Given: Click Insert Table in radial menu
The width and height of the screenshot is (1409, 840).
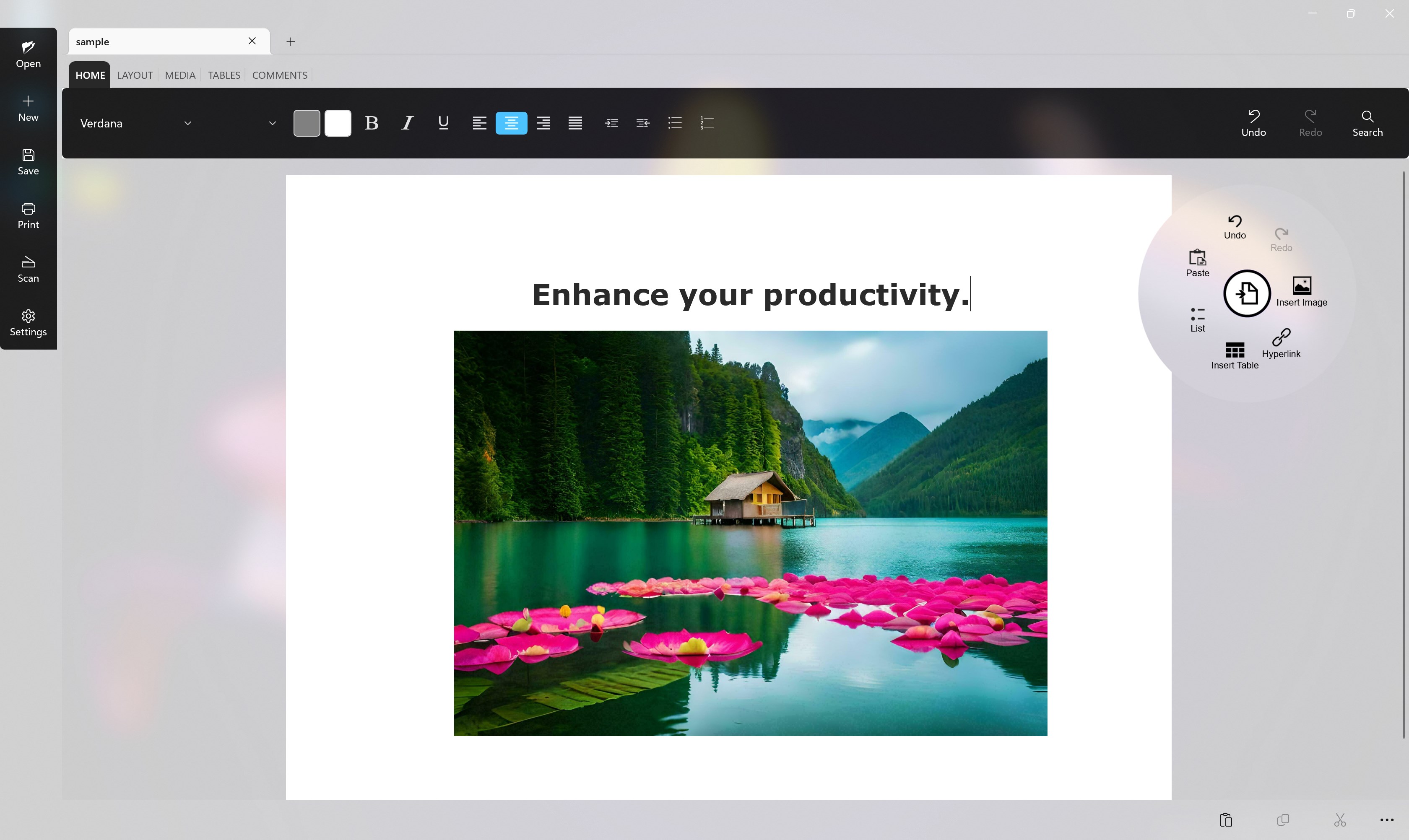Looking at the screenshot, I should 1235,355.
